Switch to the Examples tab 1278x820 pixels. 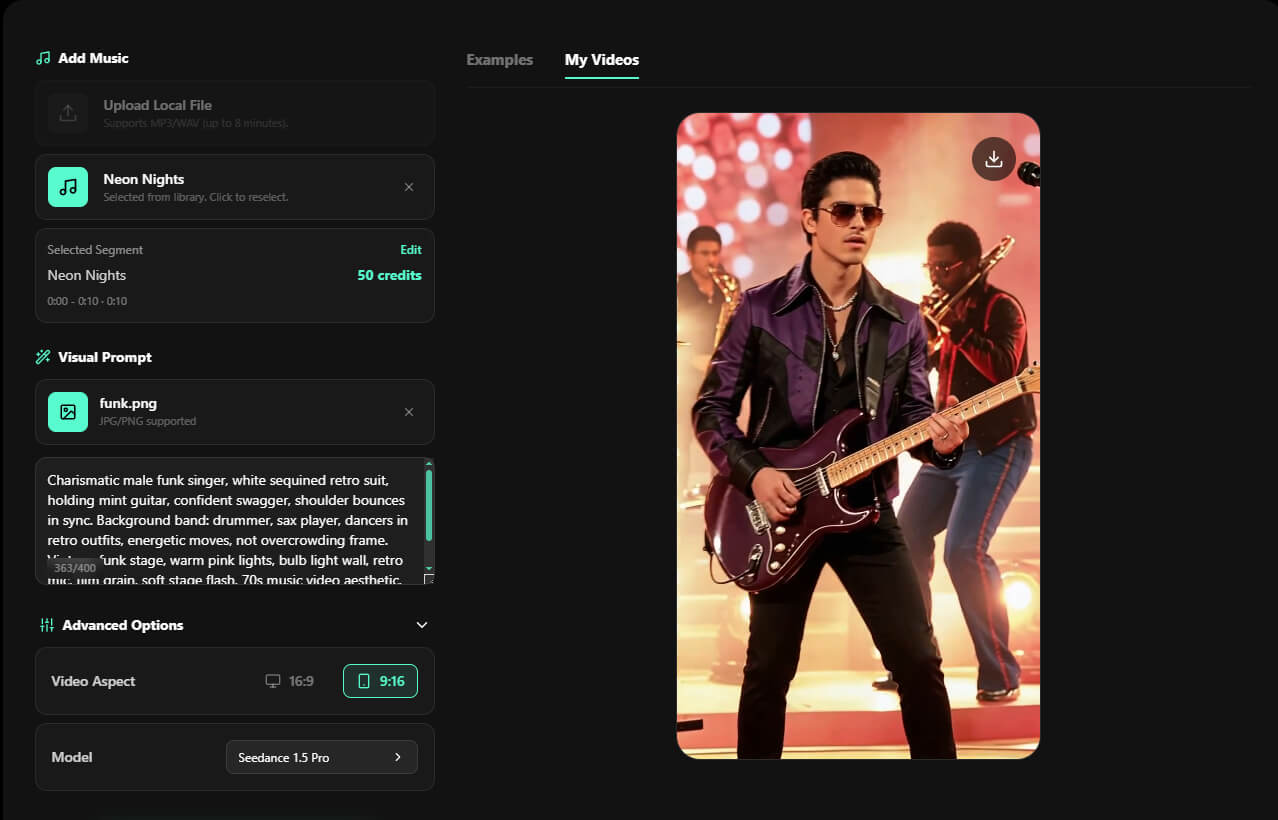click(x=500, y=60)
